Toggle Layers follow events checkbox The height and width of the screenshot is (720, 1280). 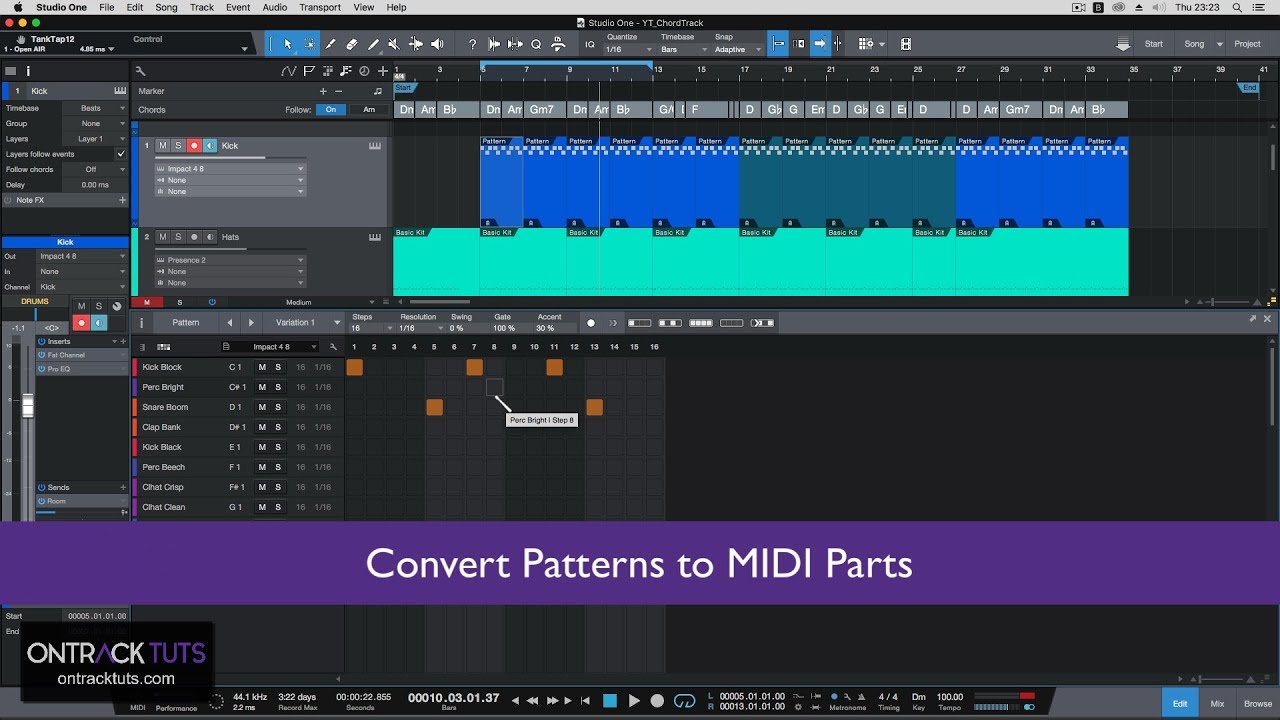tap(121, 154)
